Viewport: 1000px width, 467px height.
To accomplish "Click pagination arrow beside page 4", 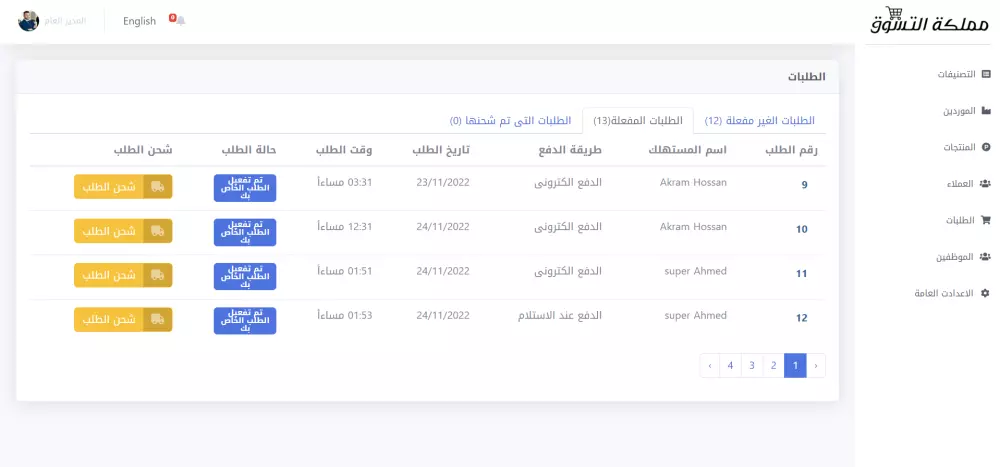I will 710,366.
